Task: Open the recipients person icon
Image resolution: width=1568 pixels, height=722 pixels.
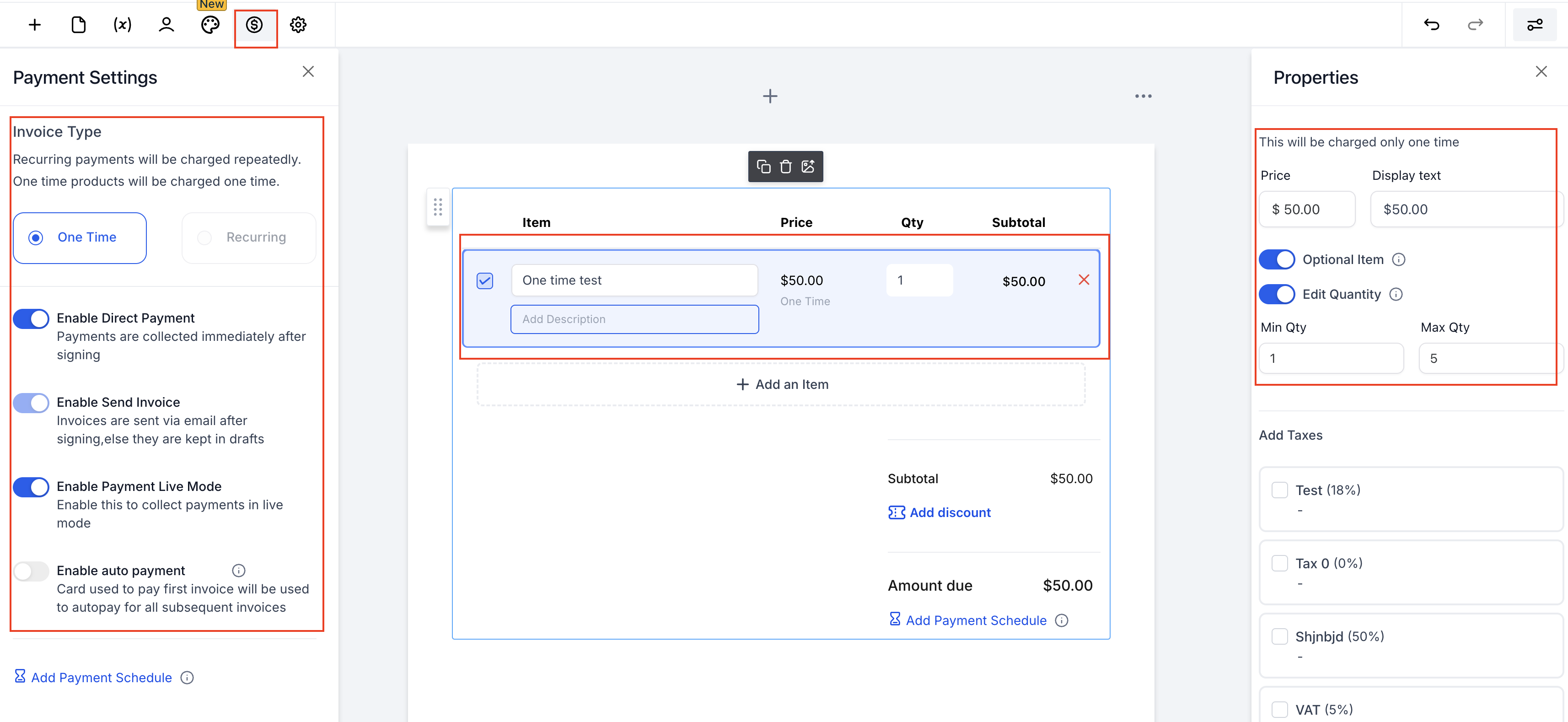Action: [x=166, y=24]
